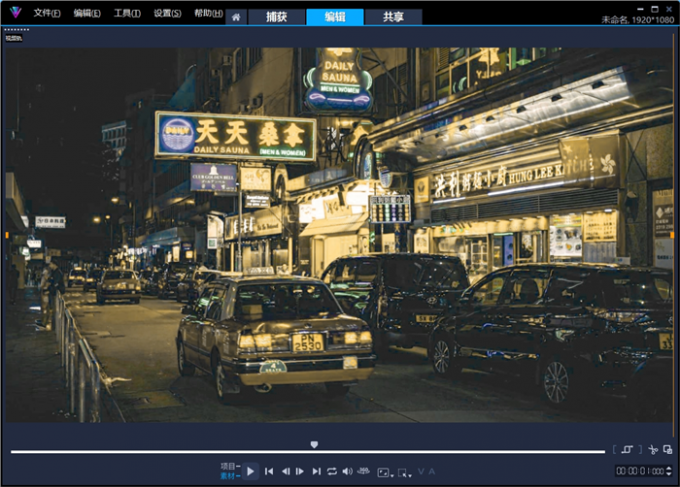This screenshot has height=487, width=680.
Task: Open the resize/crop mode dropdown
Action: point(405,473)
